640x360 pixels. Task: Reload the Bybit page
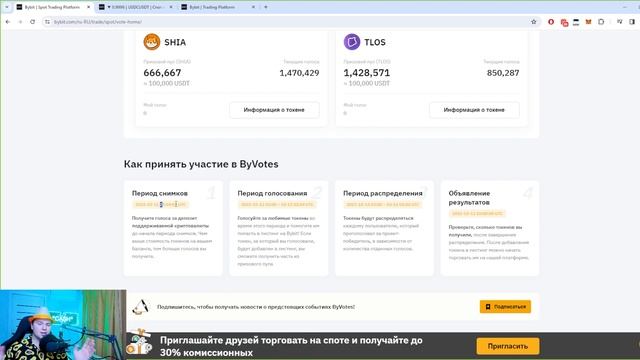coord(33,22)
